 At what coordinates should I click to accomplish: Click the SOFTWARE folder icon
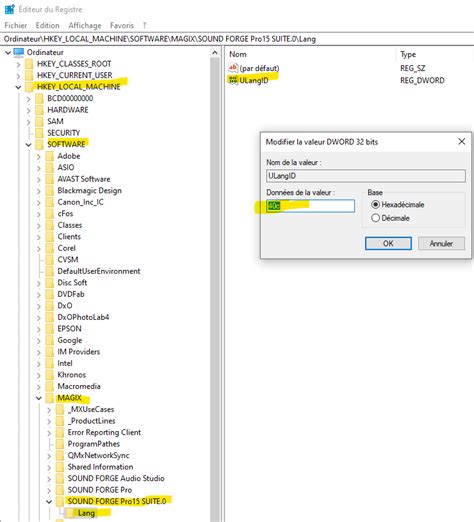pos(39,144)
